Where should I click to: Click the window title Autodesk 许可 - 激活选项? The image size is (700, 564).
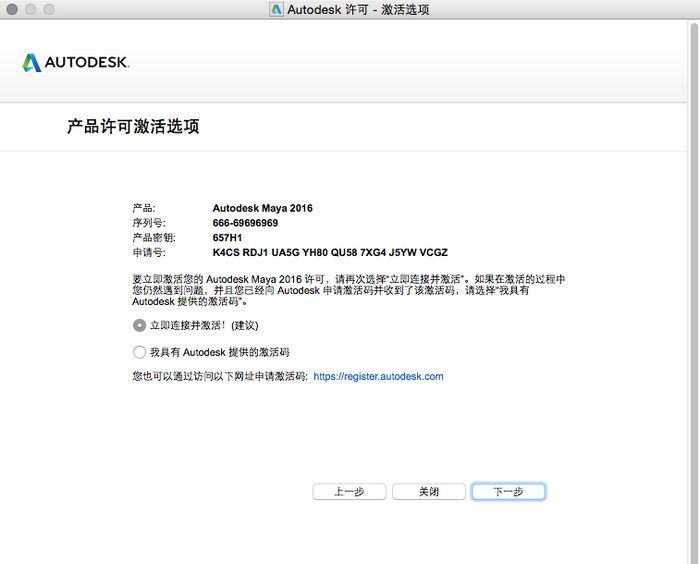pyautogui.click(x=358, y=9)
